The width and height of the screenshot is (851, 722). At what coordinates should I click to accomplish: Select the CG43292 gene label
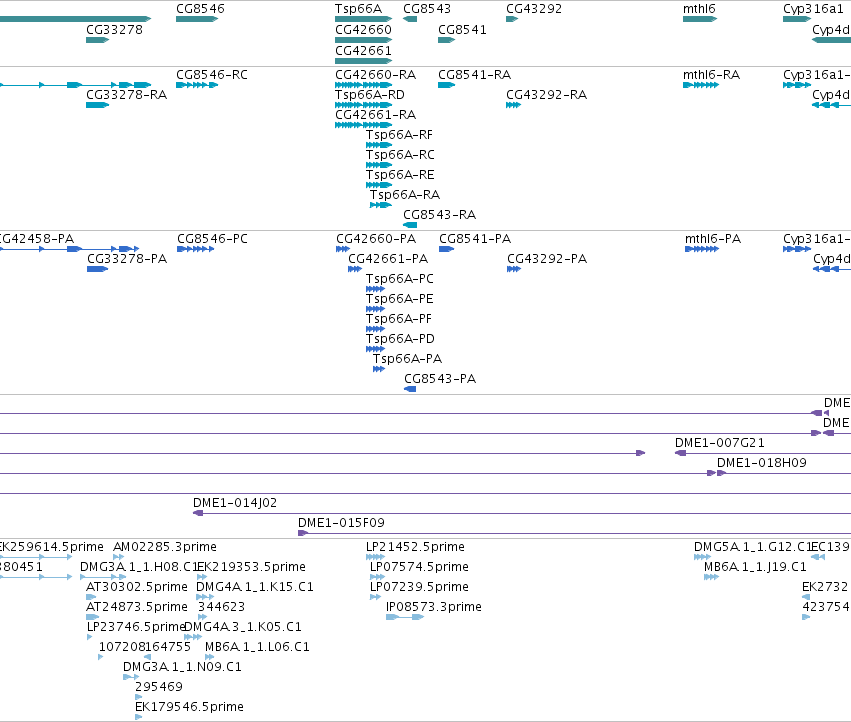(x=534, y=9)
